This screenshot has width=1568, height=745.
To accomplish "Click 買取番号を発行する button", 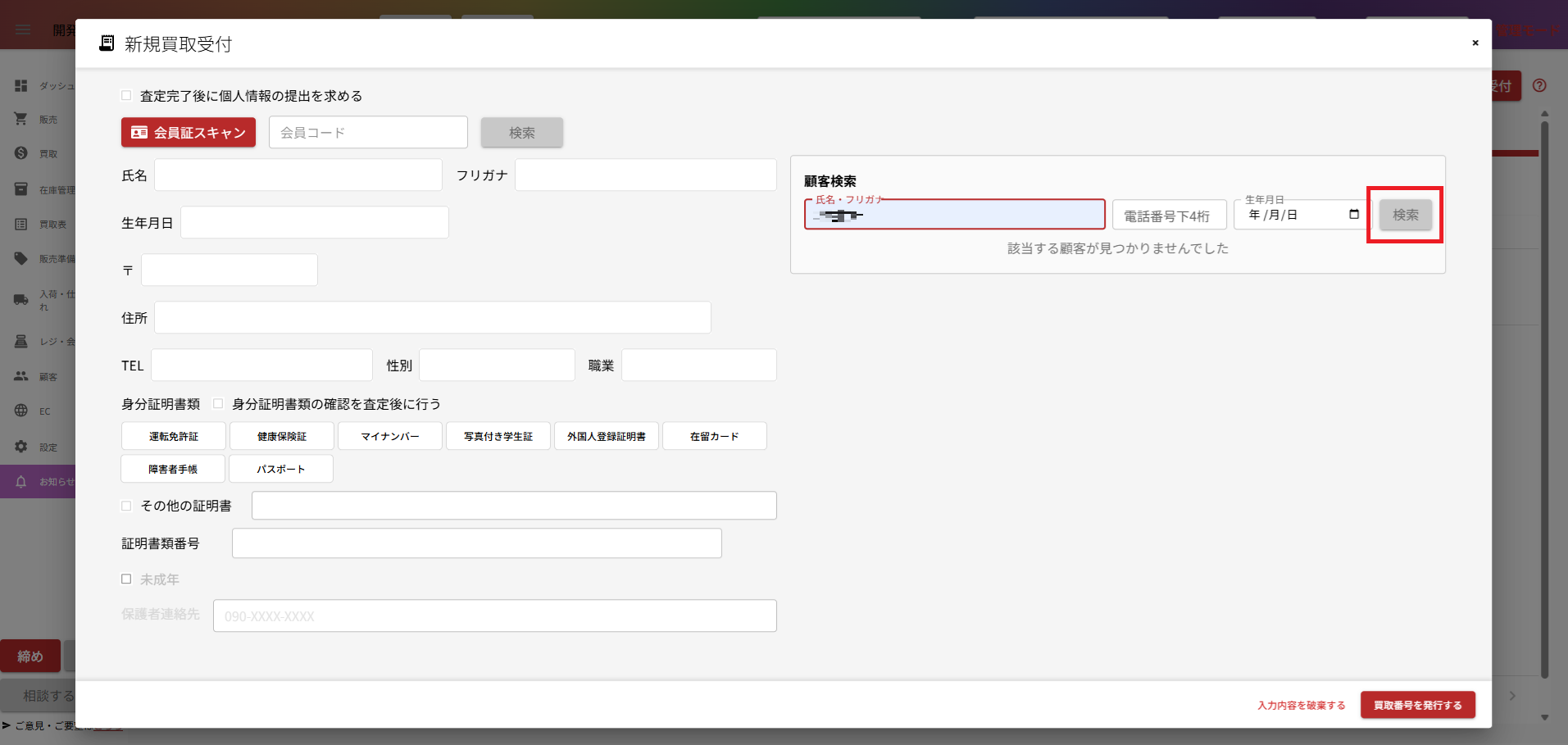I will tap(1418, 705).
